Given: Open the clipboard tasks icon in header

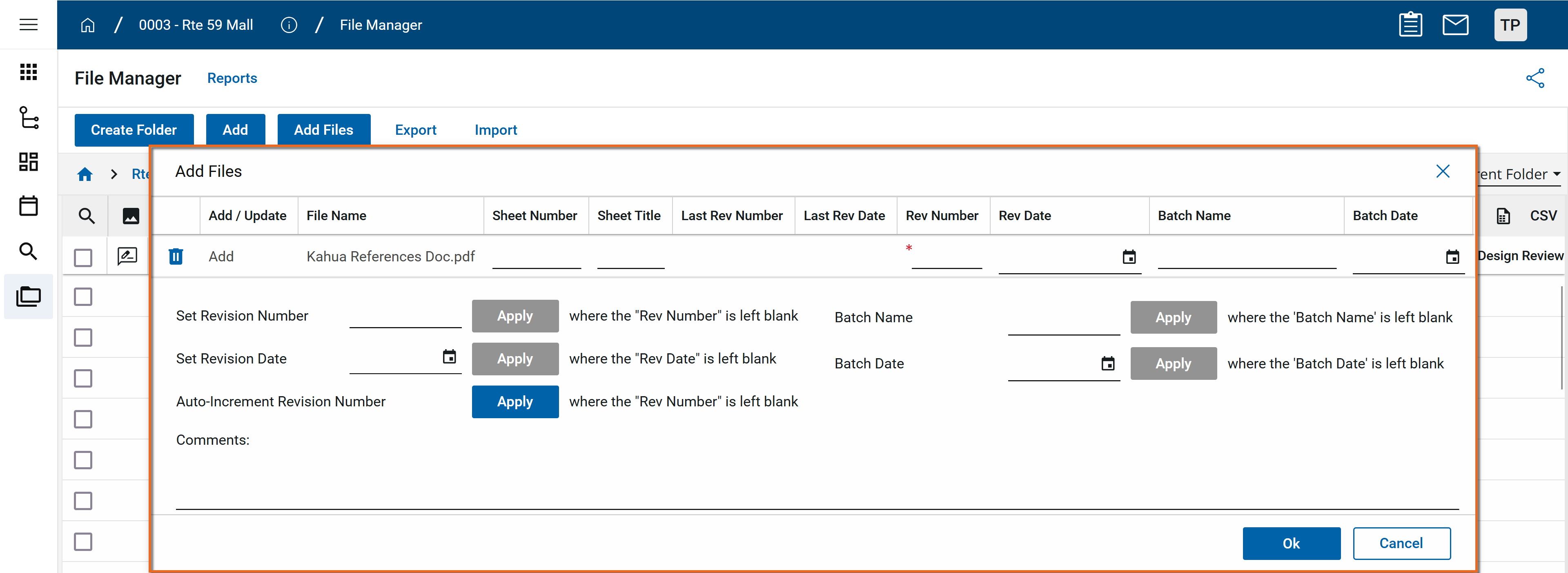Looking at the screenshot, I should pyautogui.click(x=1410, y=25).
